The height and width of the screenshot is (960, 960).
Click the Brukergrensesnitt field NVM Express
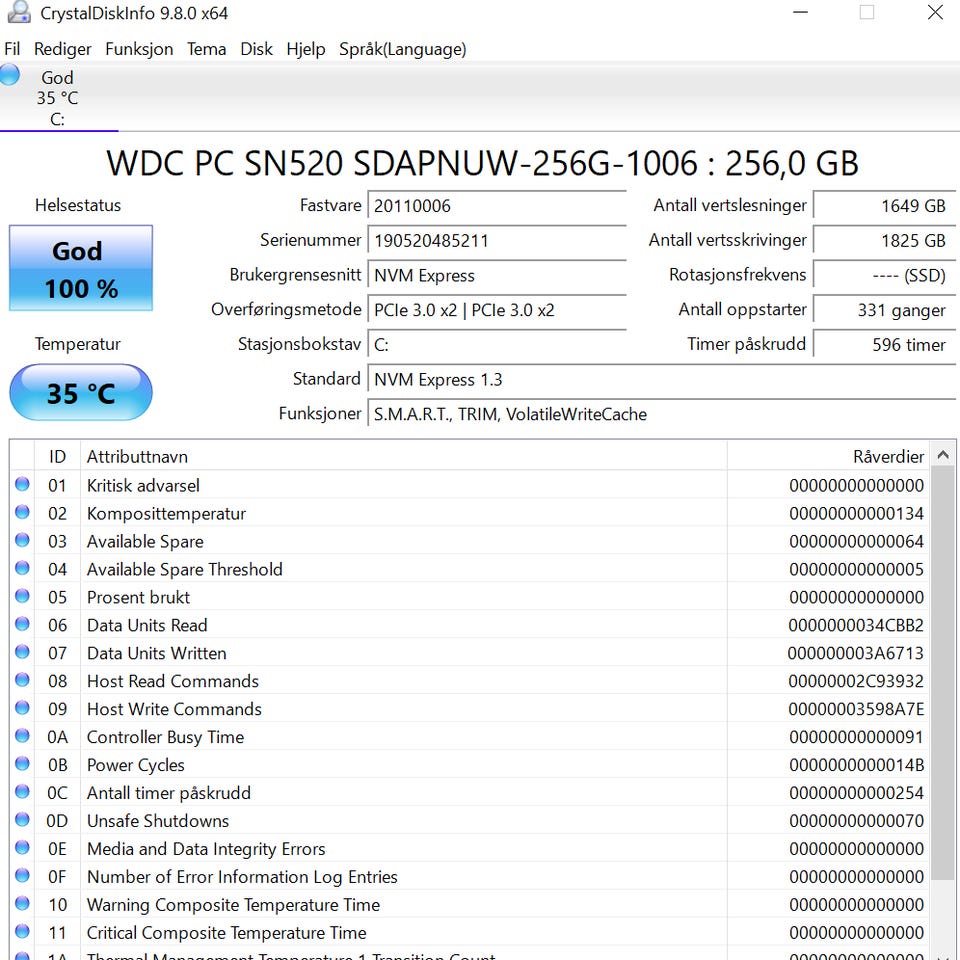[x=497, y=276]
